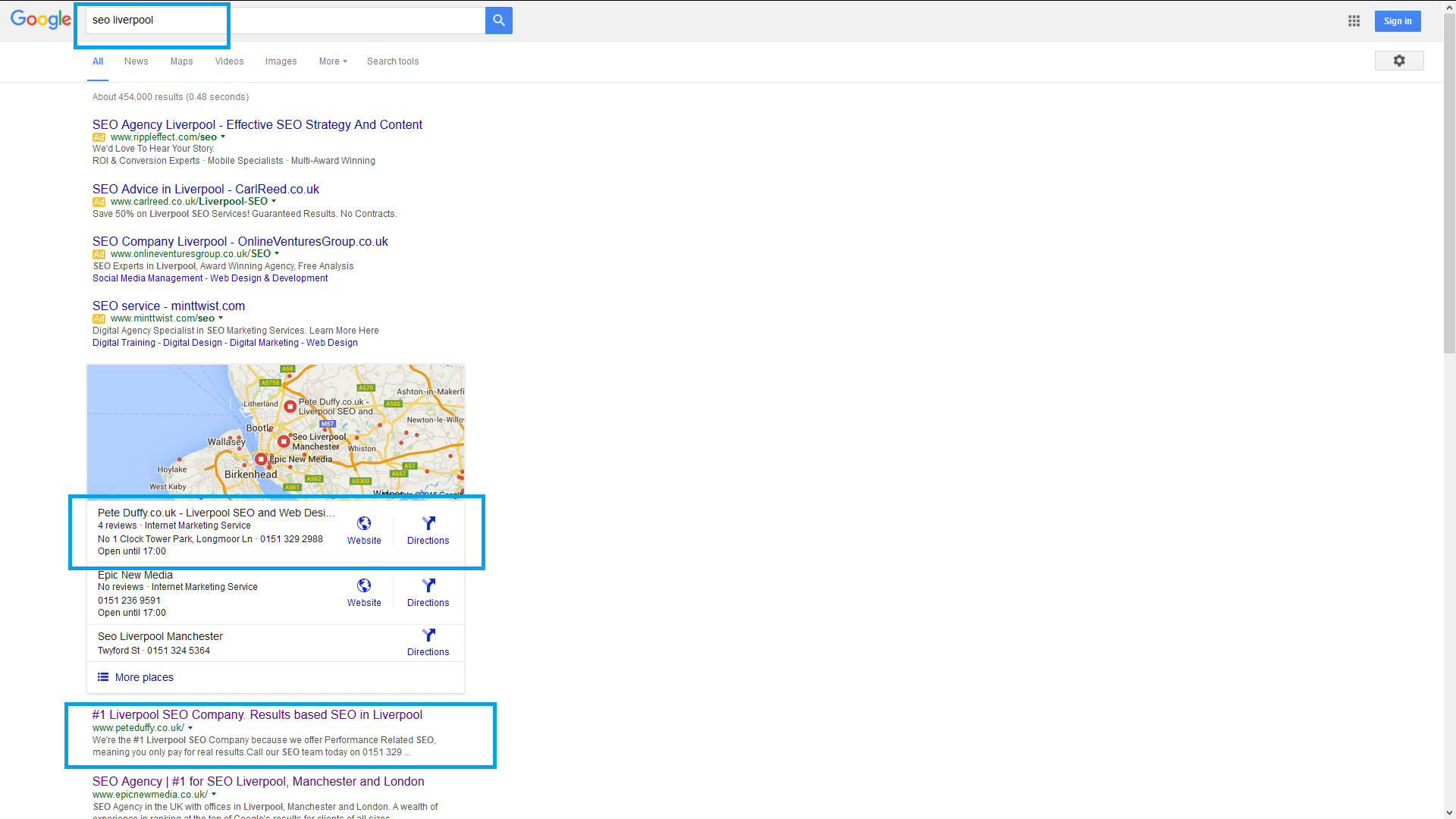The height and width of the screenshot is (819, 1456).
Task: Expand peteduffy.co.uk URL dropdown arrow
Action: coord(190,728)
